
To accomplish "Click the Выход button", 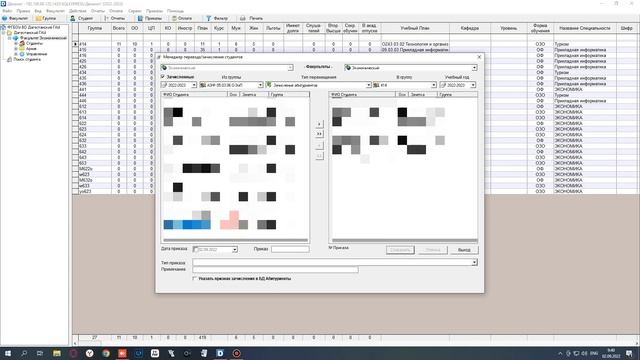I will (x=464, y=250).
